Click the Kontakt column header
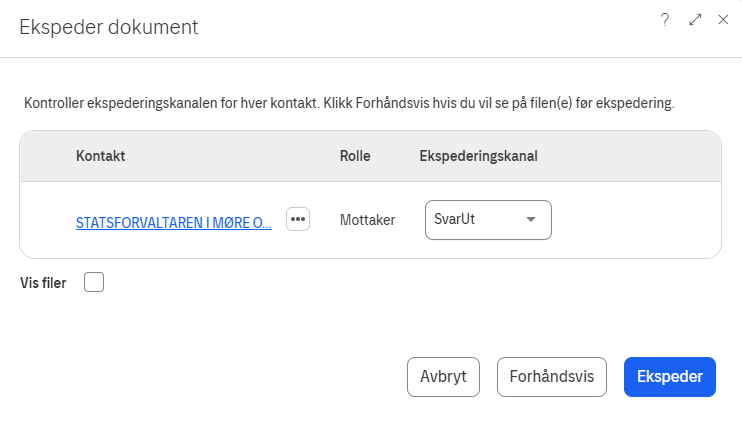Viewport: 742px width, 430px height. [100, 156]
